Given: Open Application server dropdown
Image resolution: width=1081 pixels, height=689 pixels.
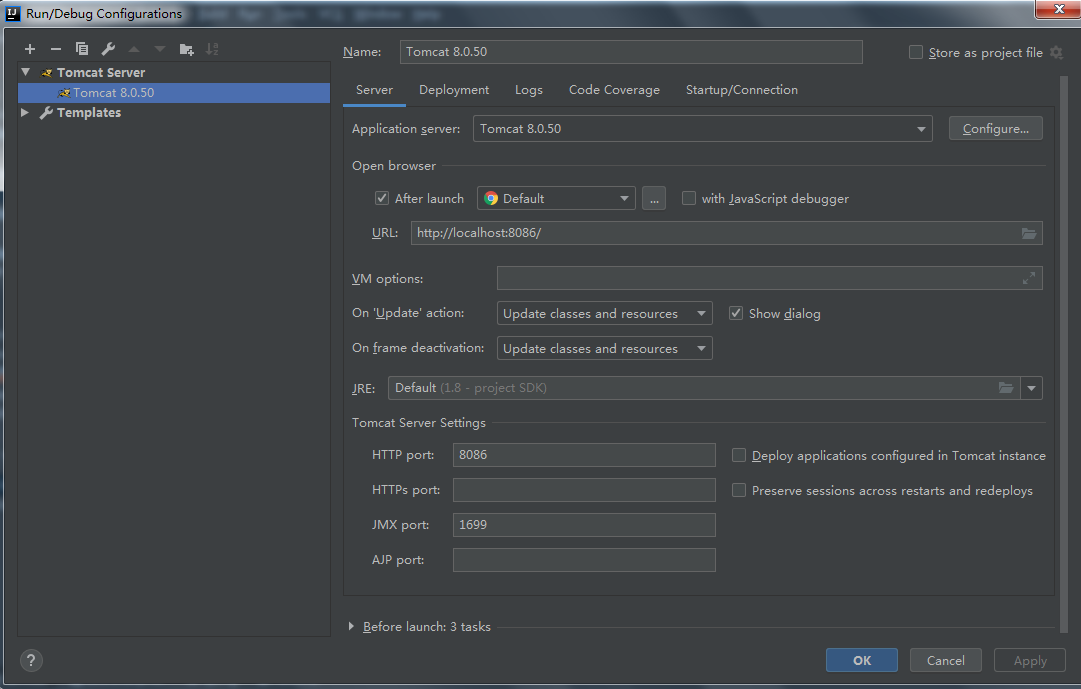Looking at the screenshot, I should pyautogui.click(x=703, y=129).
